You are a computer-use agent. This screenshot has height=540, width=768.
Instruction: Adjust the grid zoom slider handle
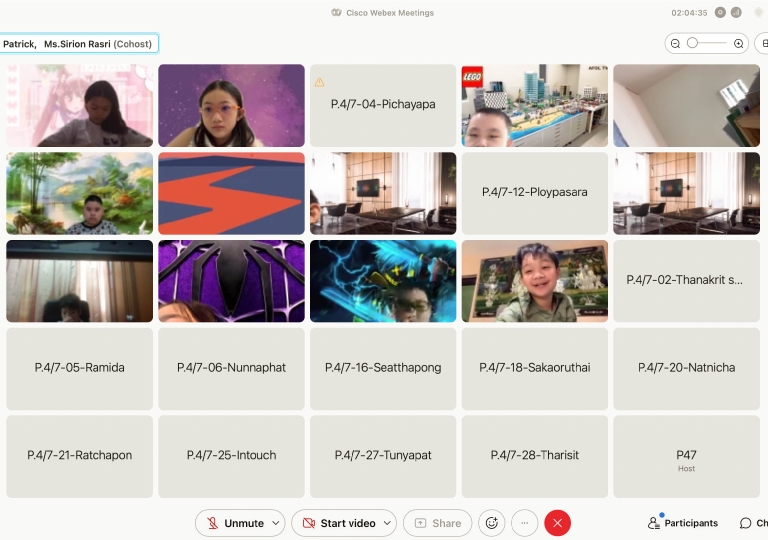click(x=692, y=43)
